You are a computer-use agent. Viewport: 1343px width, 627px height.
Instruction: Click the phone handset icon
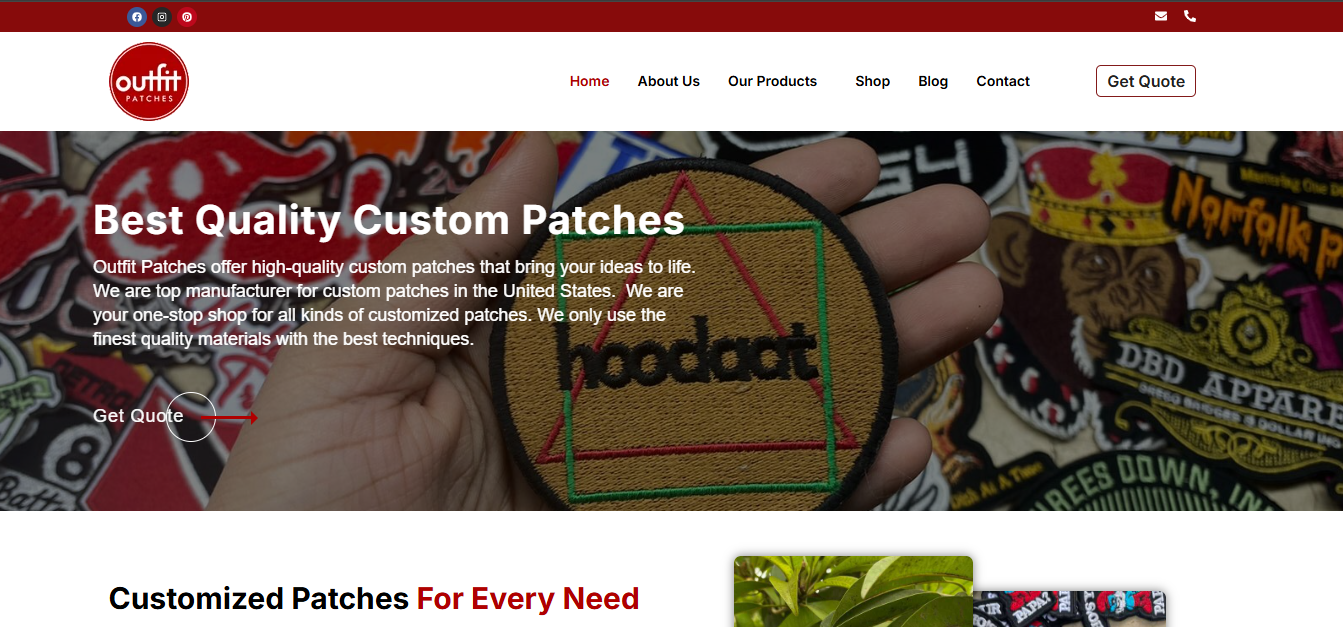1190,16
